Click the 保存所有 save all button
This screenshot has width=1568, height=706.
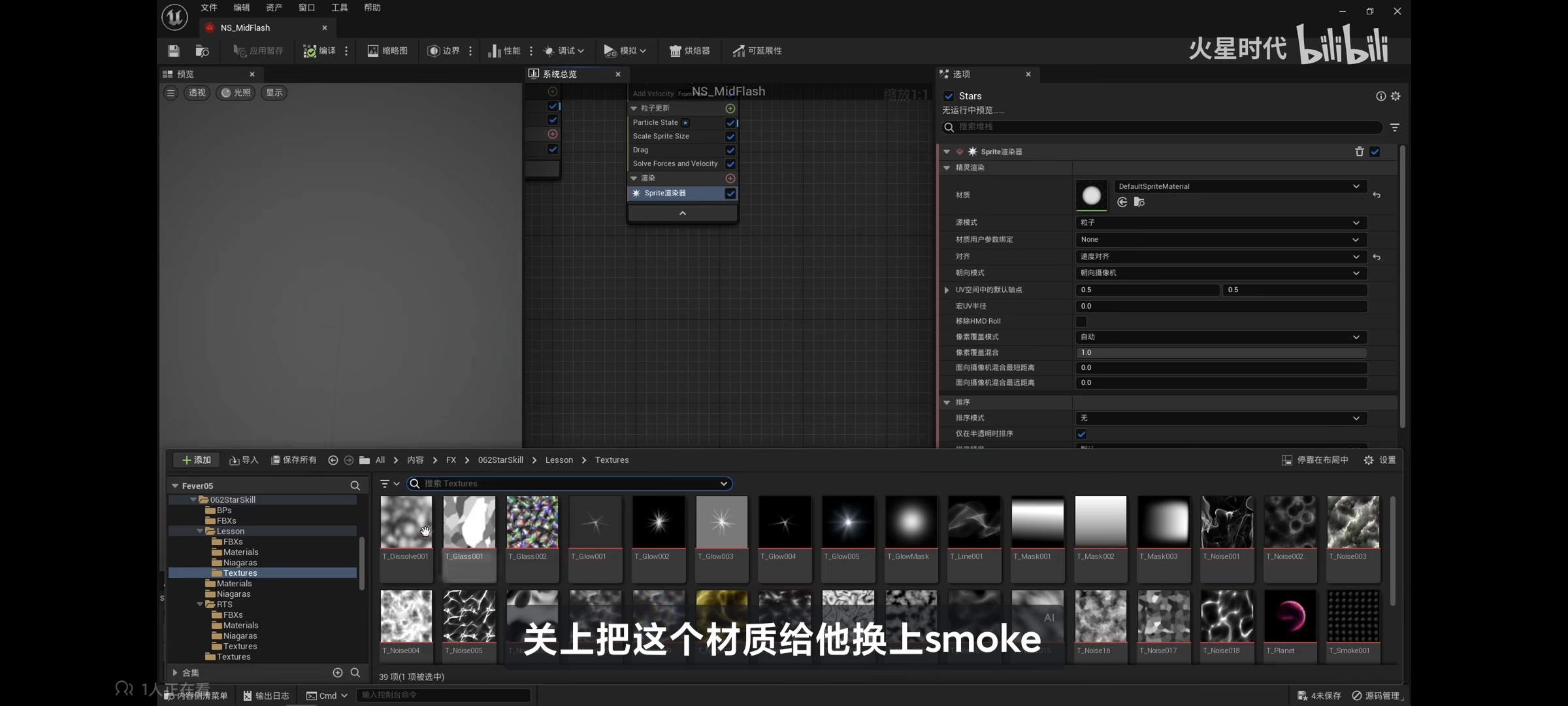click(x=294, y=460)
